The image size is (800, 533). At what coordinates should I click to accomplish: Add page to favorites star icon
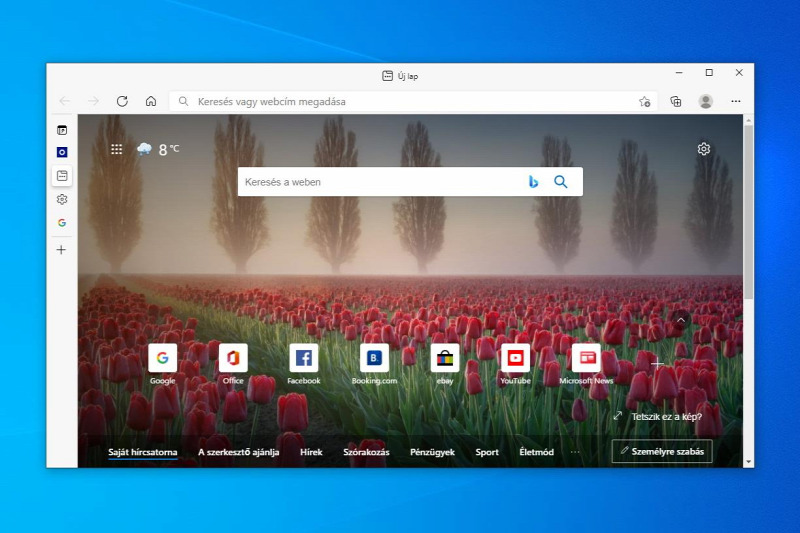[x=644, y=101]
